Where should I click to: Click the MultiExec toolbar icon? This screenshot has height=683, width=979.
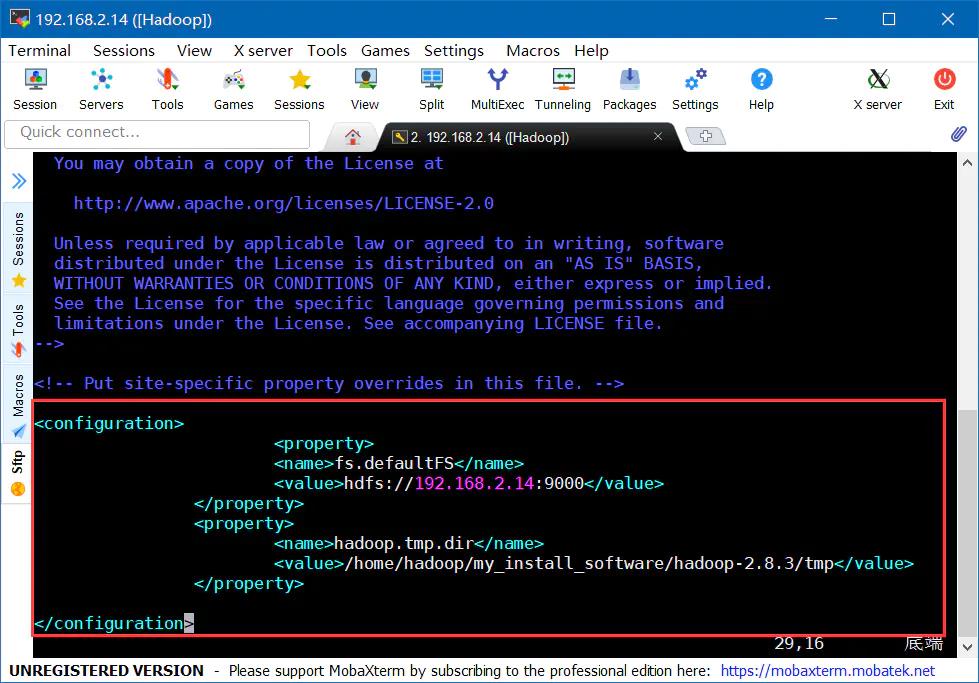tap(497, 88)
